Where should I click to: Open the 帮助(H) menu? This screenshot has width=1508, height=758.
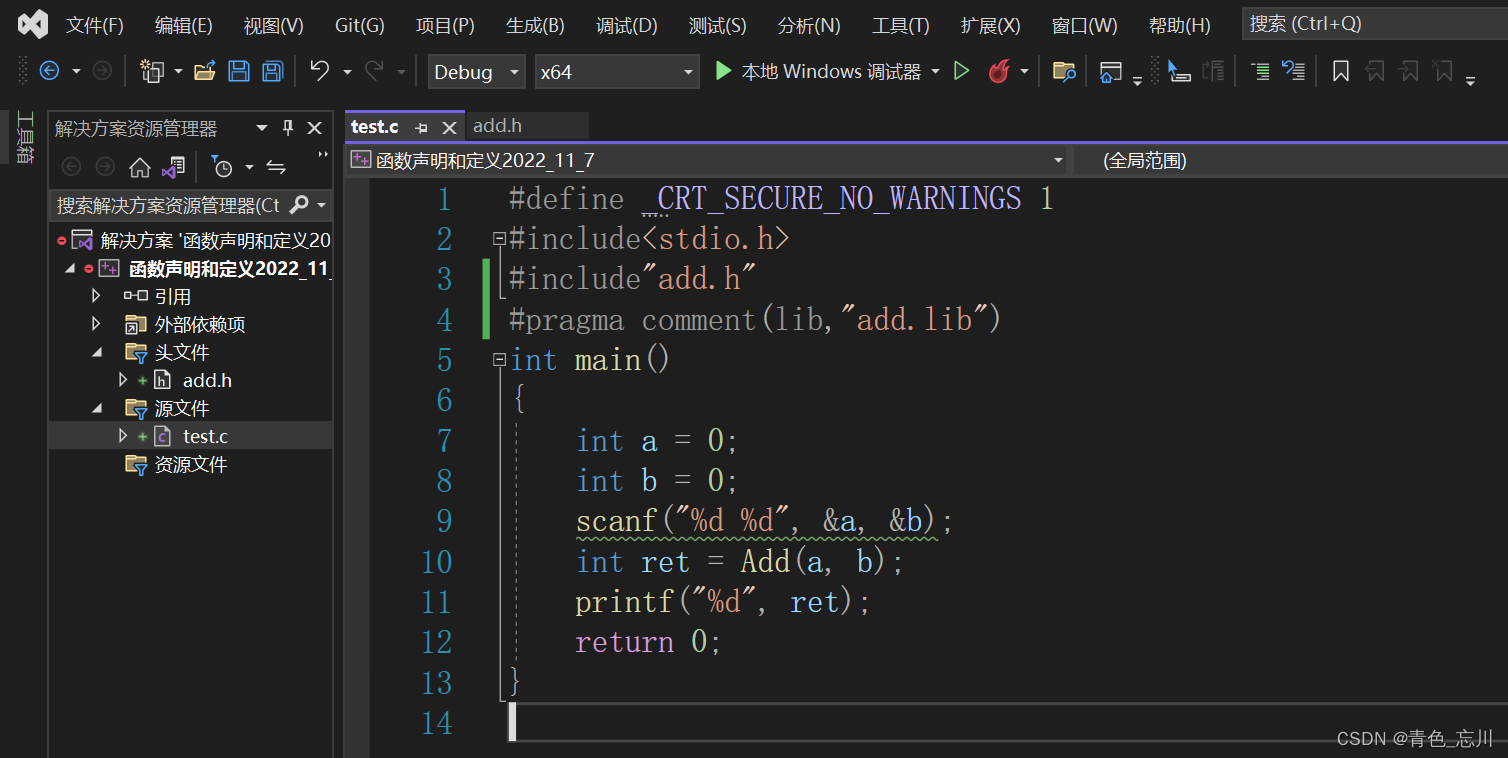(x=1179, y=25)
